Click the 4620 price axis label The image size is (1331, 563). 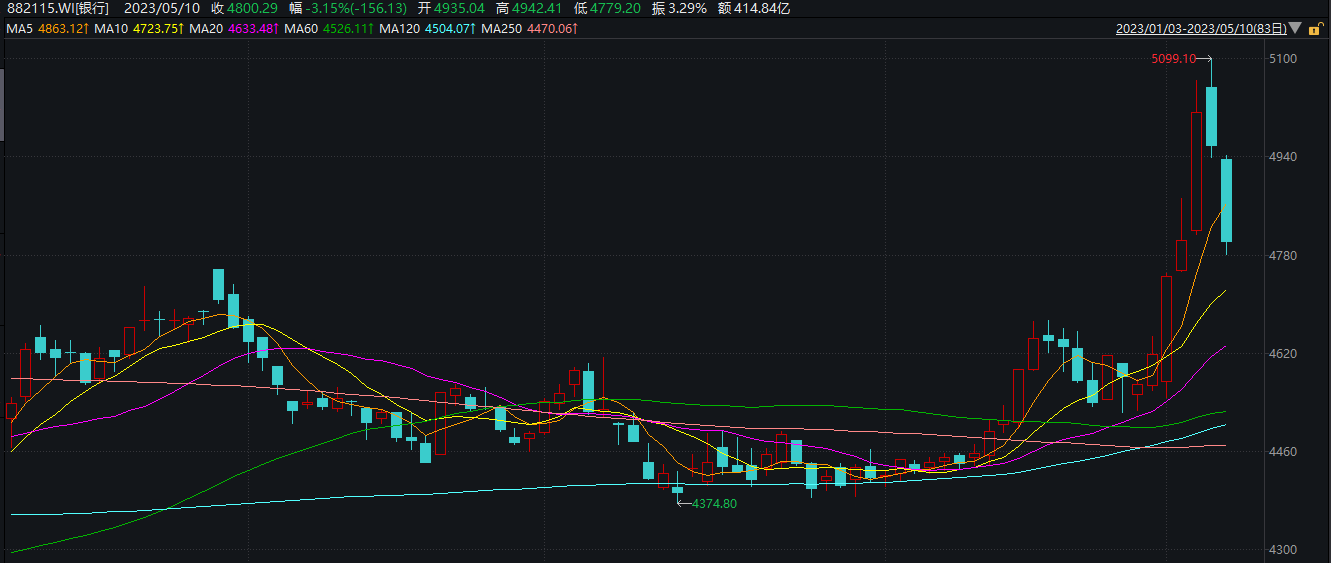1282,353
